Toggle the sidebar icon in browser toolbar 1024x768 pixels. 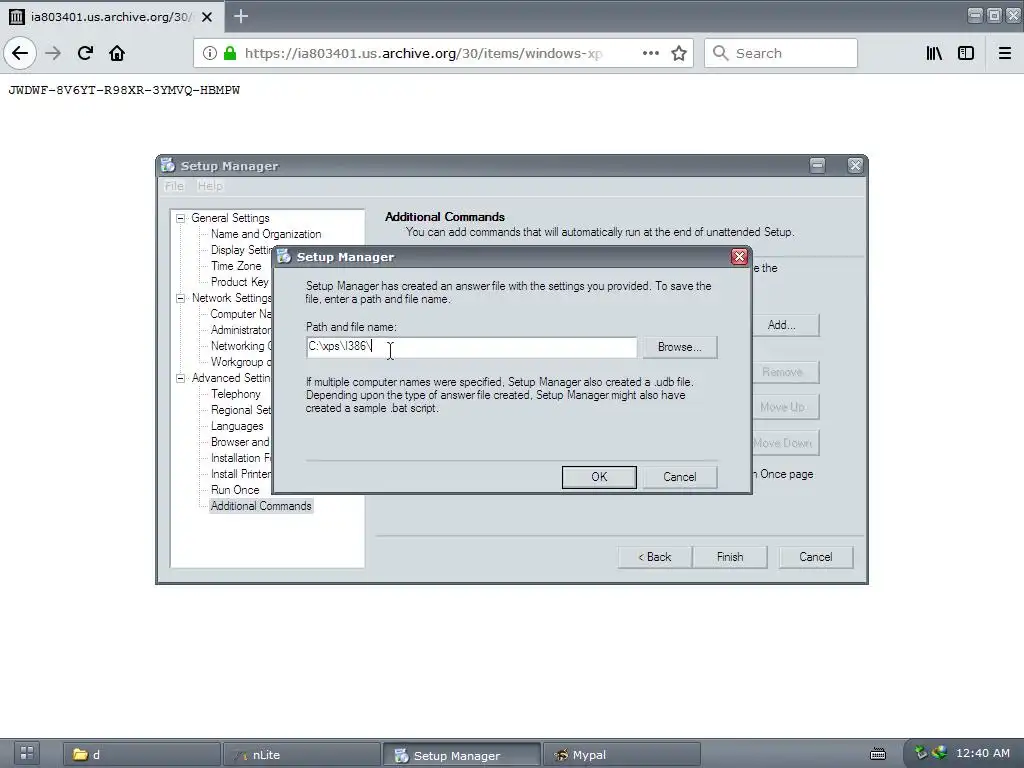pyautogui.click(x=966, y=53)
